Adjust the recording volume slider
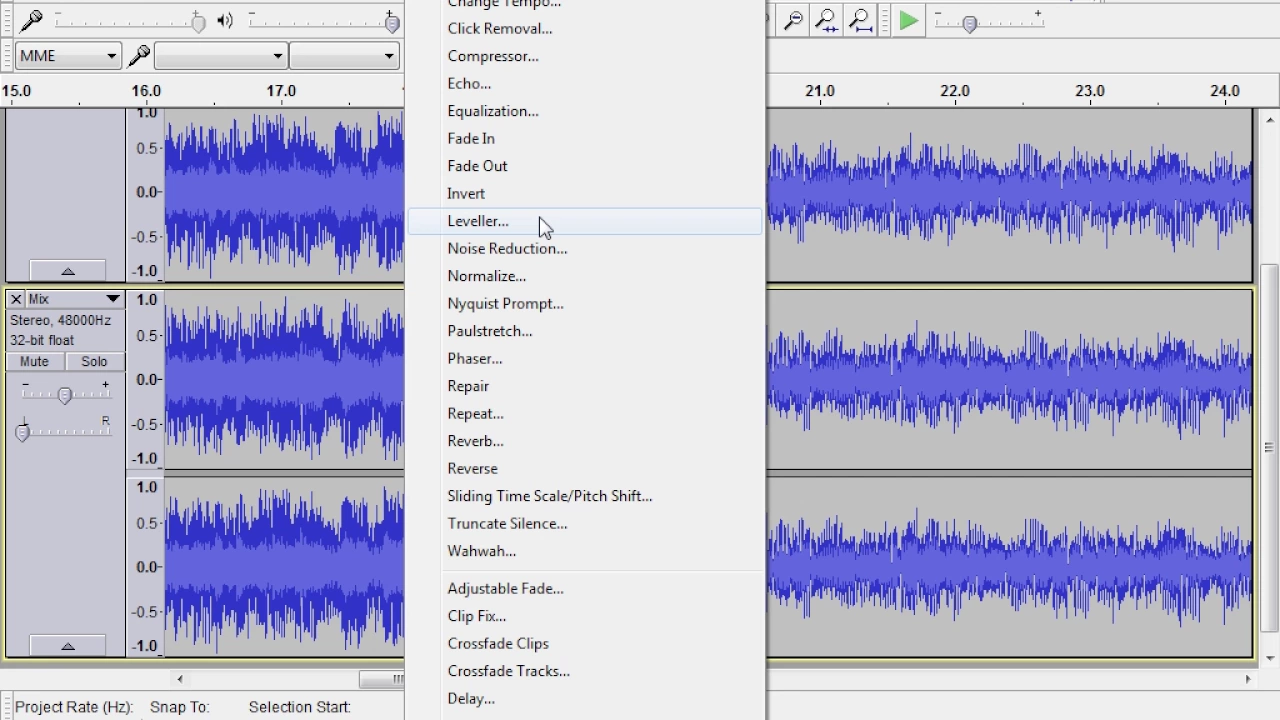 [198, 22]
